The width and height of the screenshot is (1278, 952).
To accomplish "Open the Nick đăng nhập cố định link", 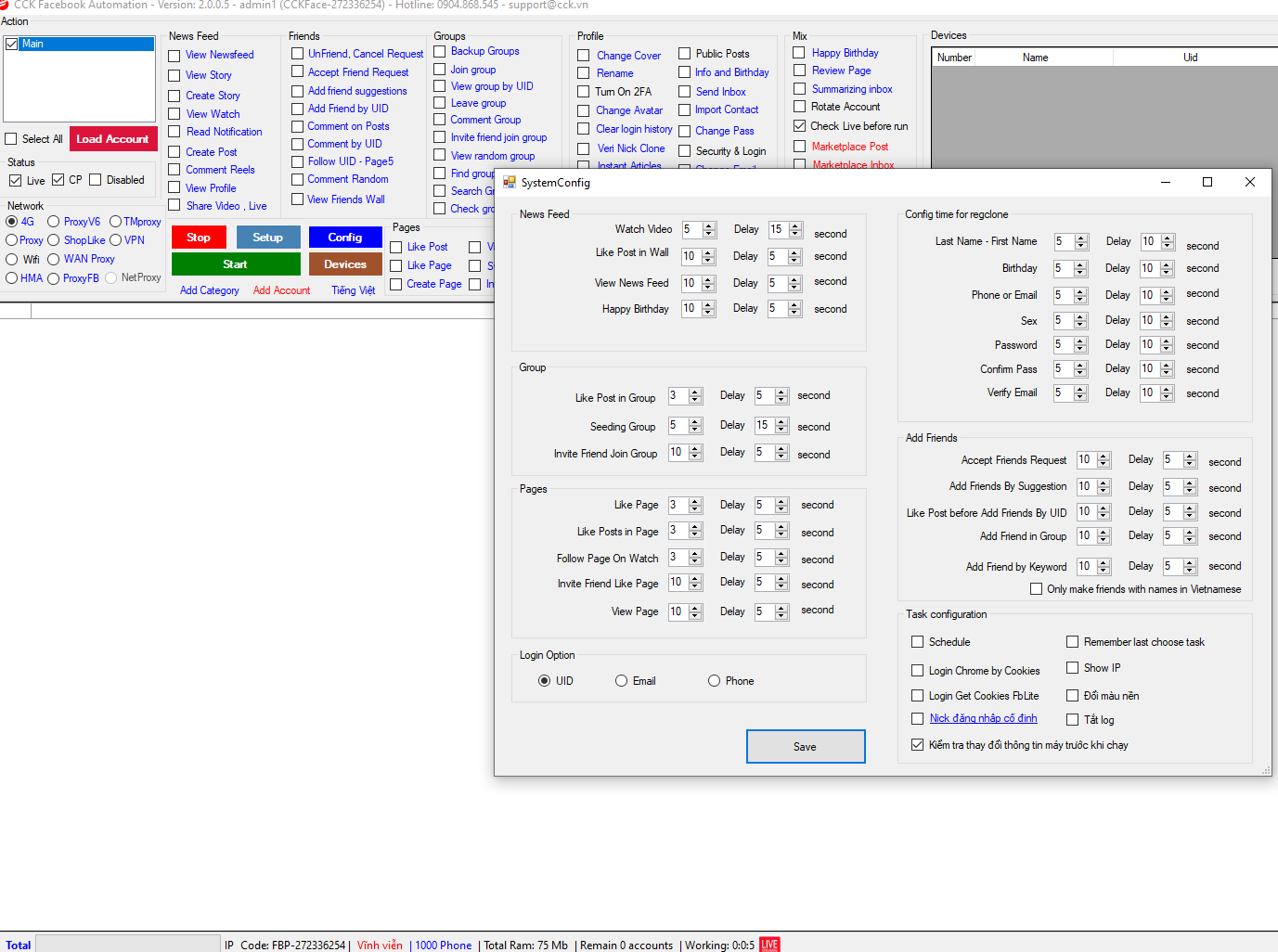I will pos(983,718).
